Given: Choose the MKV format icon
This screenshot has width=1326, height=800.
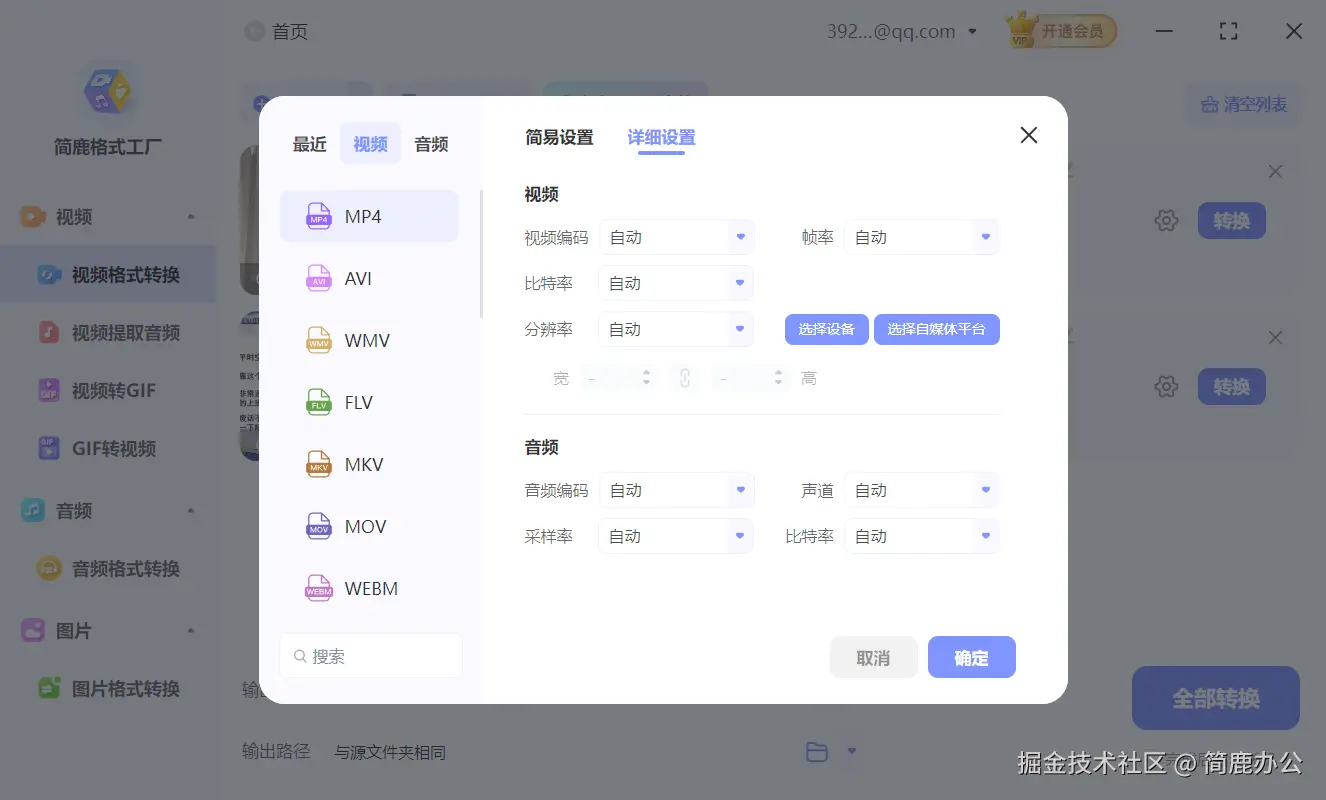Looking at the screenshot, I should pos(318,465).
